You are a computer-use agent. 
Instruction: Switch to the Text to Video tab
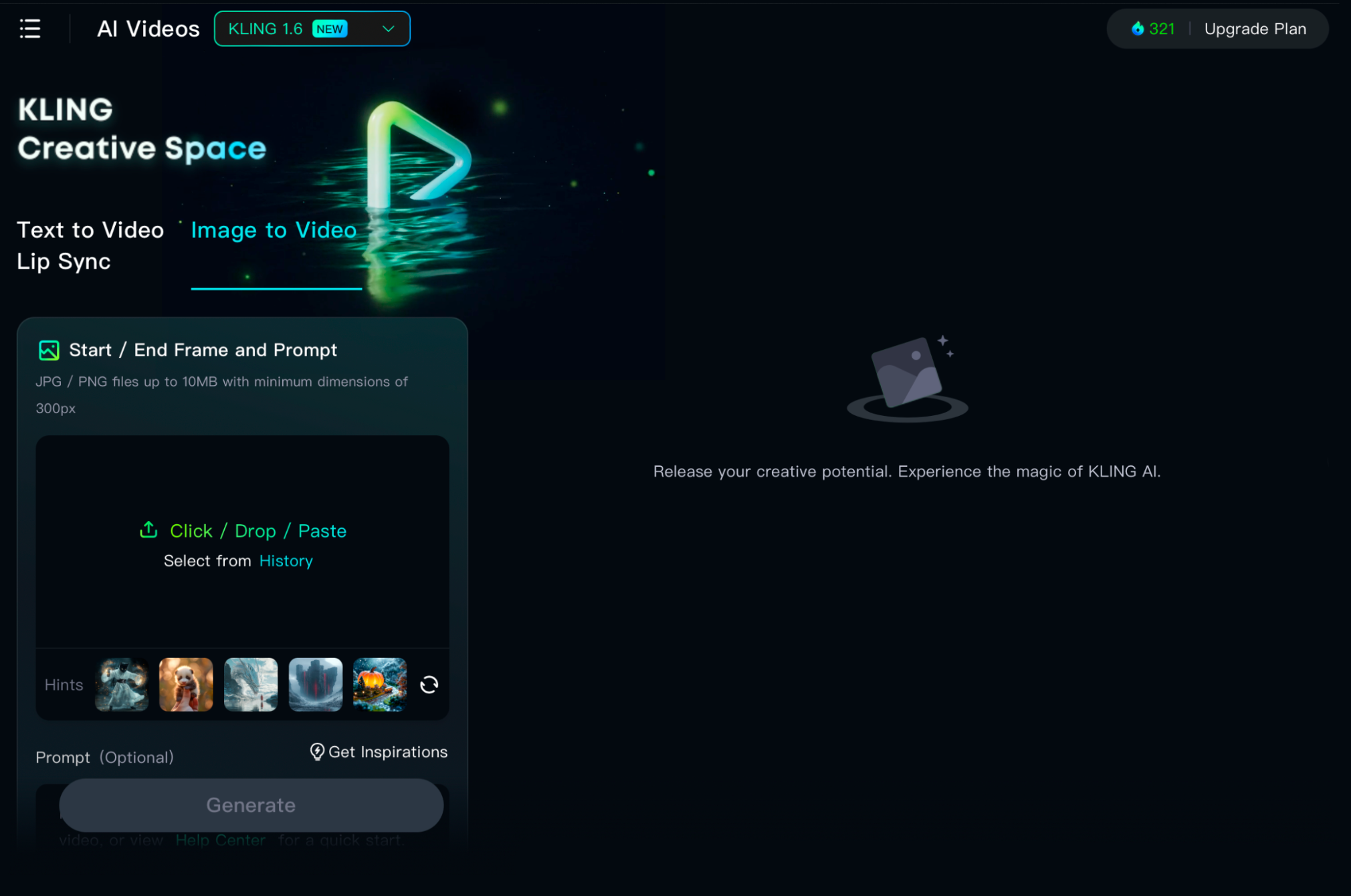[x=90, y=230]
